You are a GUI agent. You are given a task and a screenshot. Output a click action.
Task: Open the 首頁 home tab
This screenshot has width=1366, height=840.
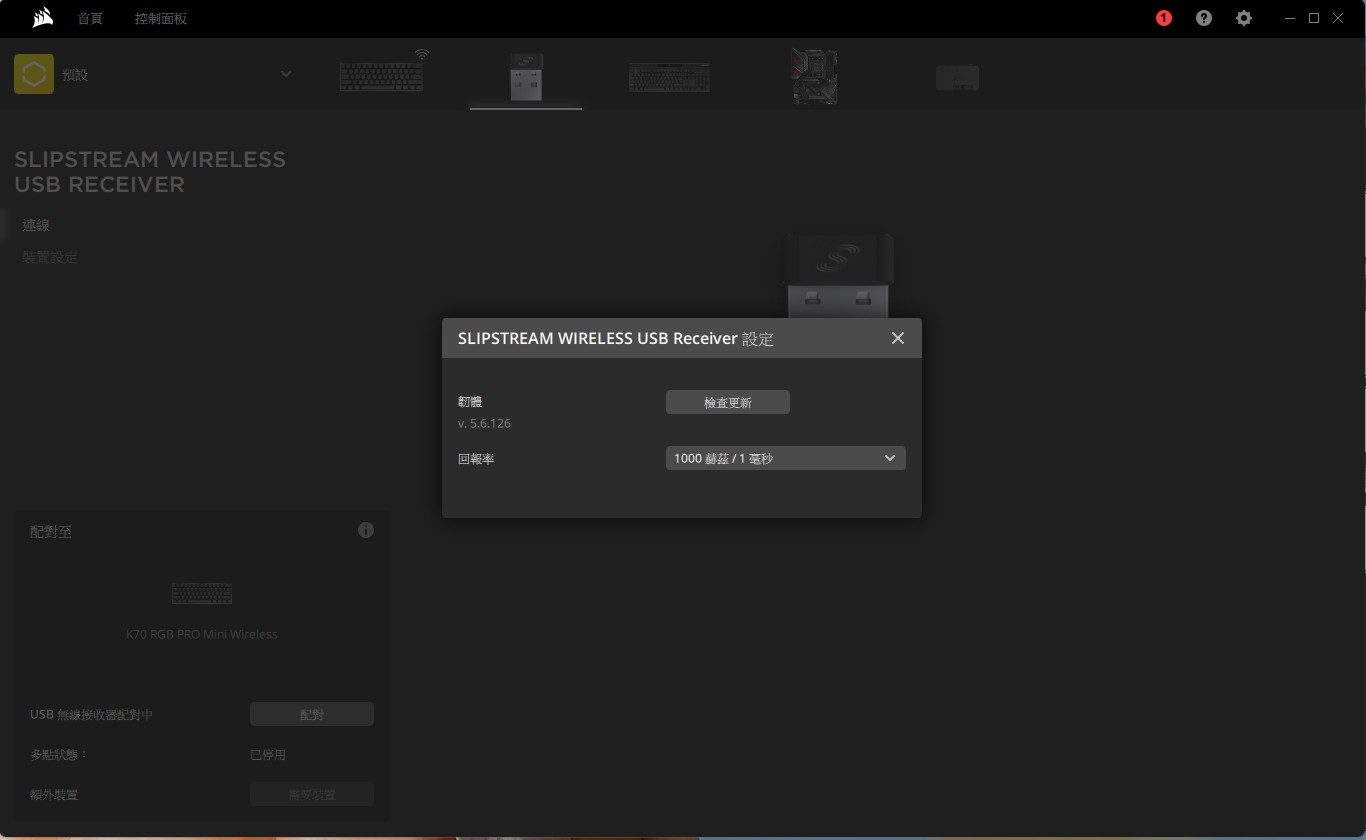coord(90,19)
